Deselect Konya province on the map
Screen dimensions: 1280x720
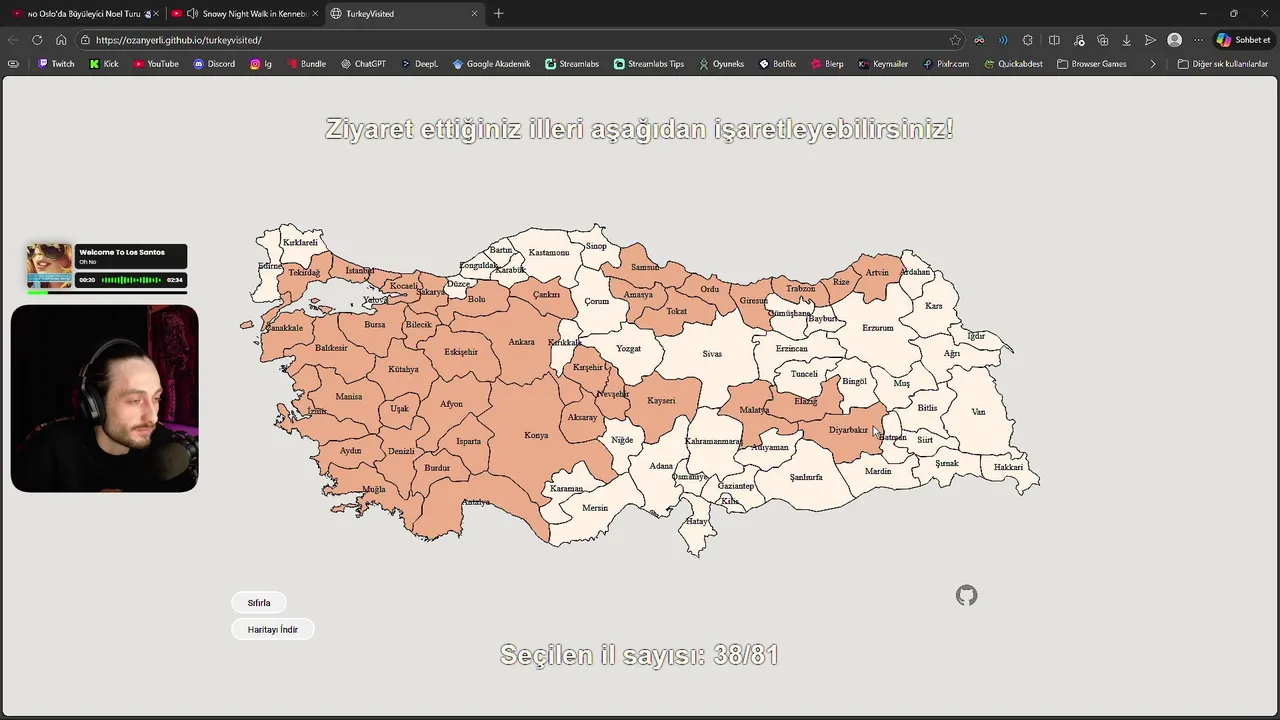click(x=536, y=435)
